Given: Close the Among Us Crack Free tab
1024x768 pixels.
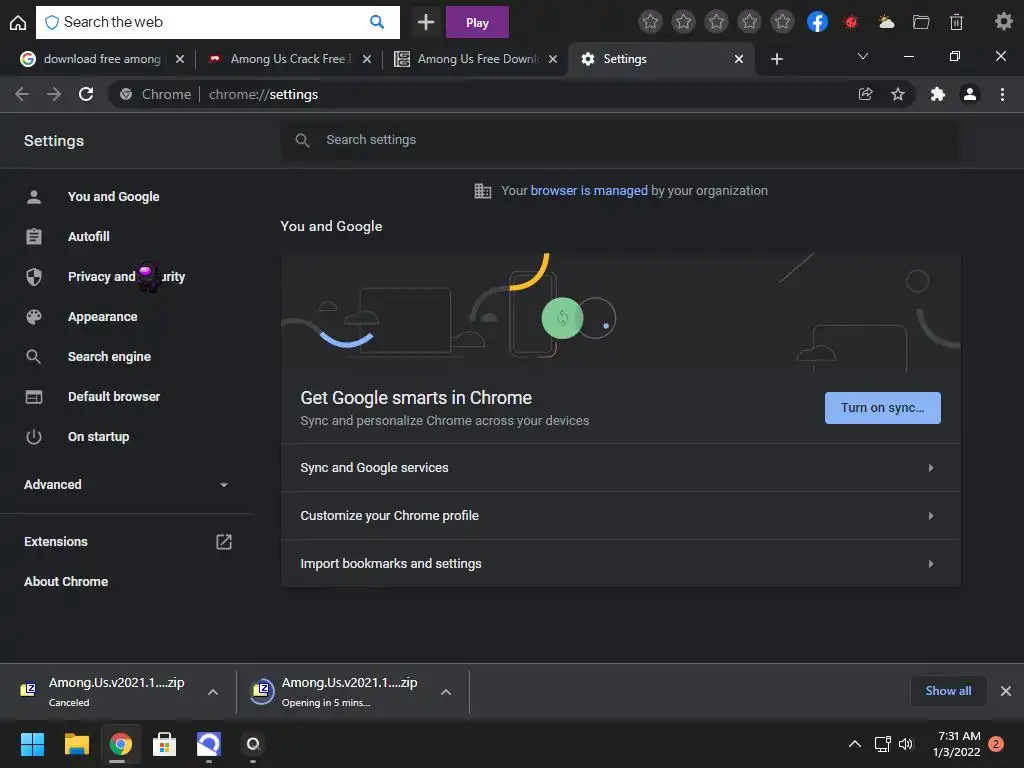Looking at the screenshot, I should click(367, 59).
